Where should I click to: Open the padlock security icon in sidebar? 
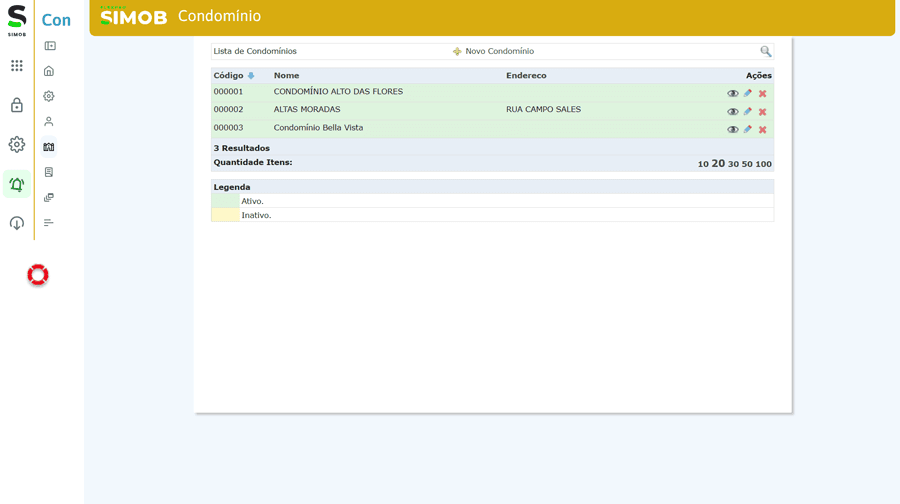point(17,105)
